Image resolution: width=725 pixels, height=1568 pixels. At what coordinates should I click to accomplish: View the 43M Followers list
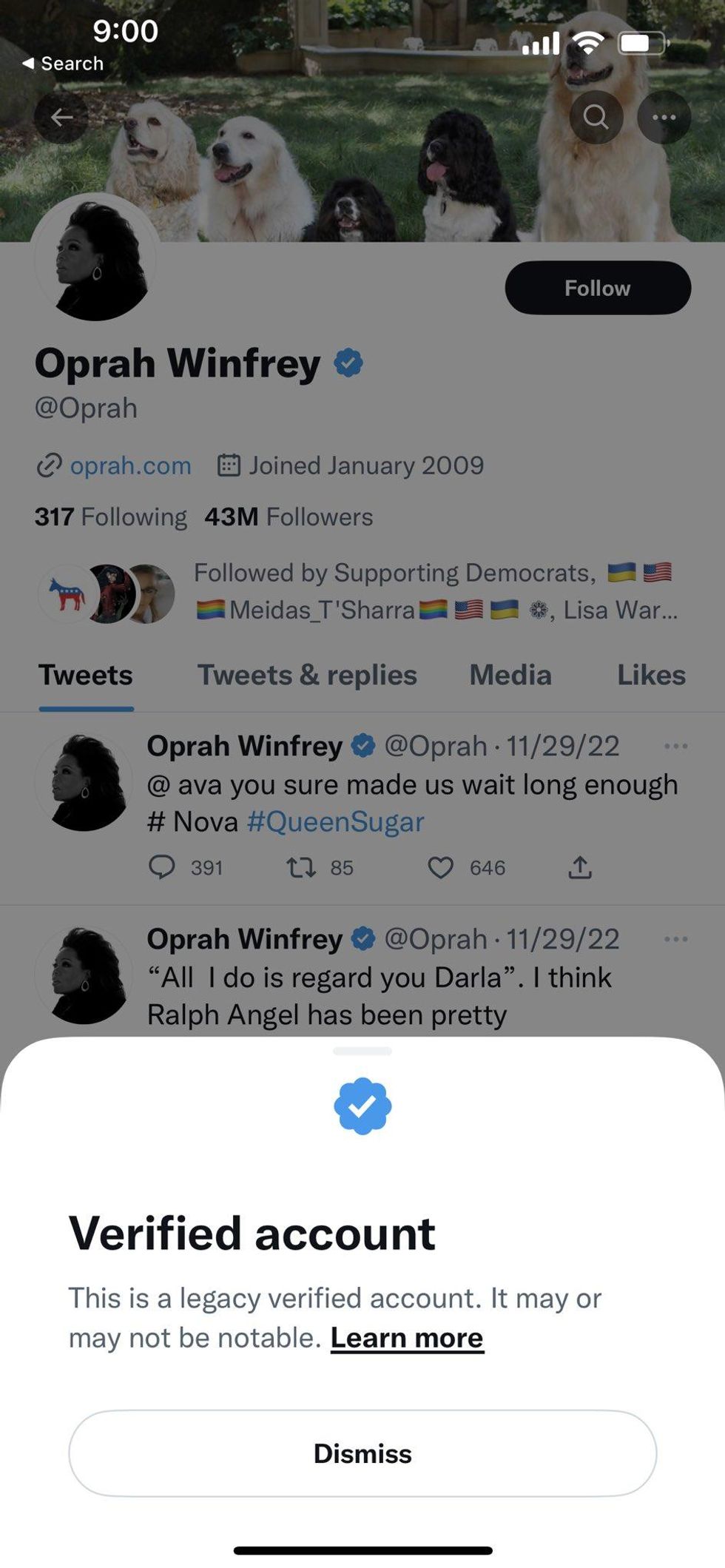[x=289, y=517]
